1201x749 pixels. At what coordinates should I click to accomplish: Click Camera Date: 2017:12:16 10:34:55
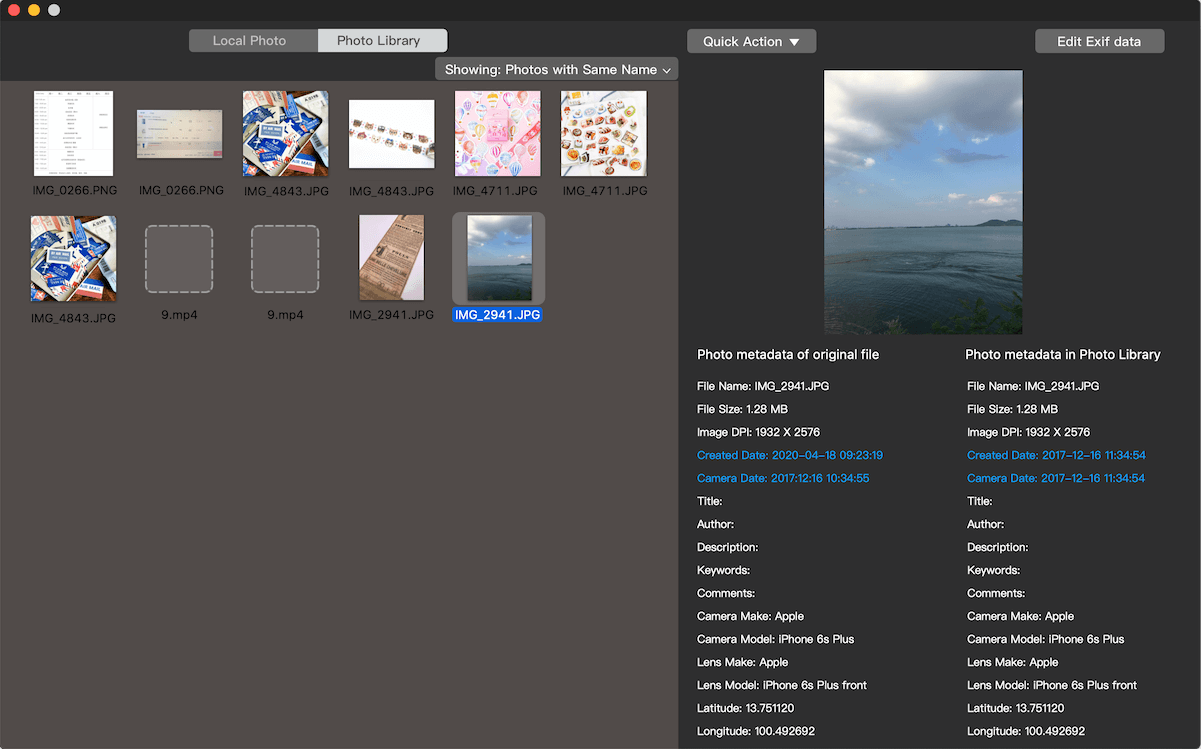(783, 478)
